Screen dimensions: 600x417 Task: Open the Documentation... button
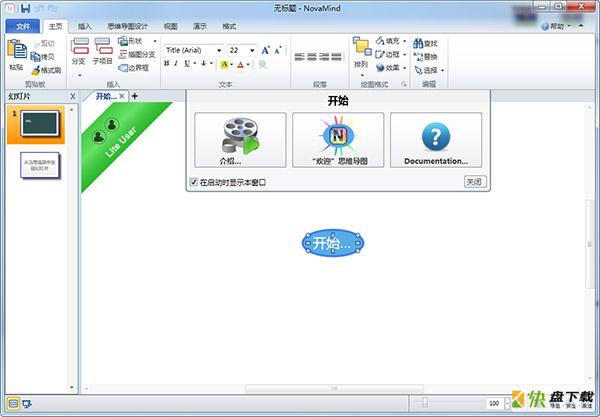click(436, 140)
